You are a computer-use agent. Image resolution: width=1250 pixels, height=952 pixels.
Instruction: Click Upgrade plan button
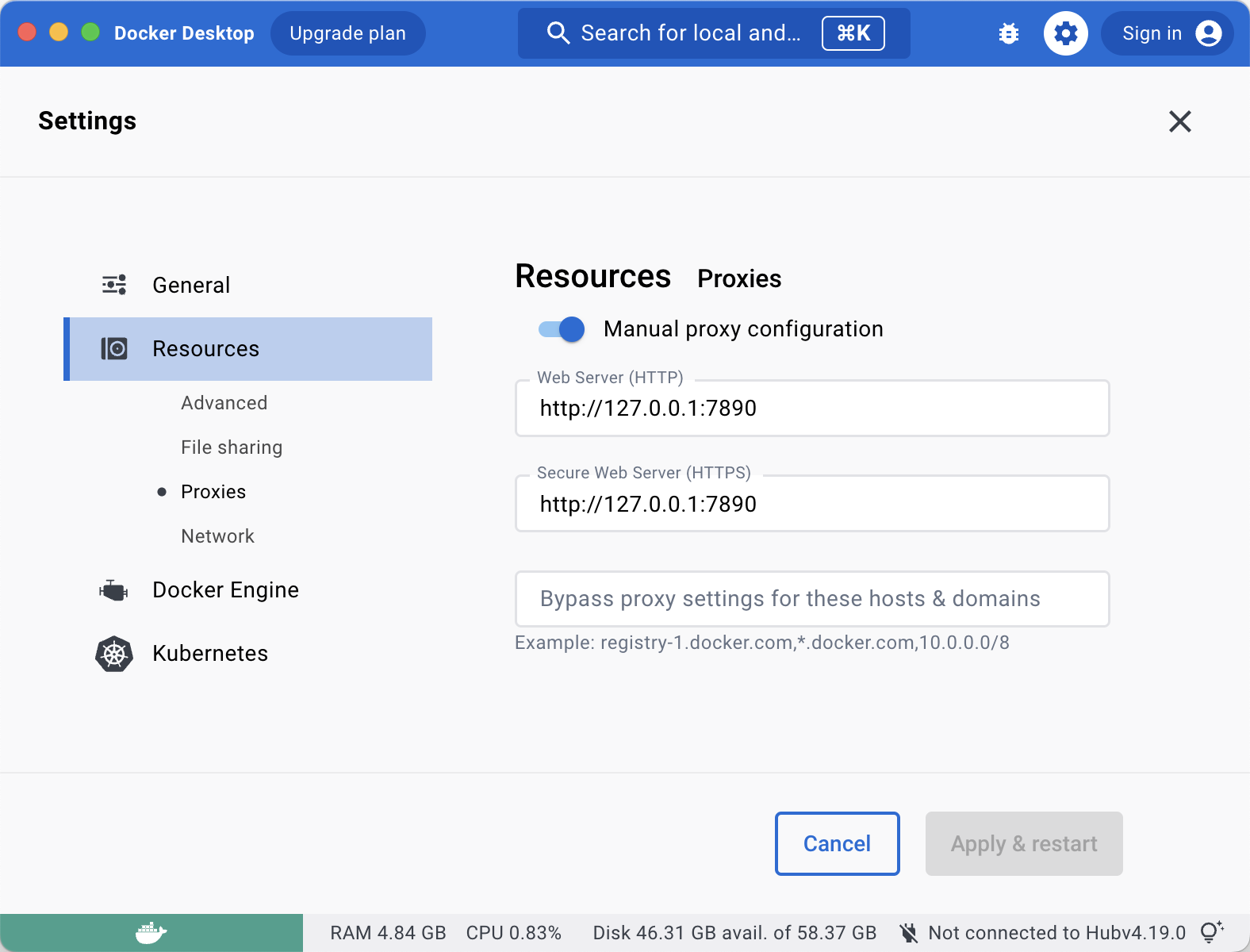click(x=347, y=33)
